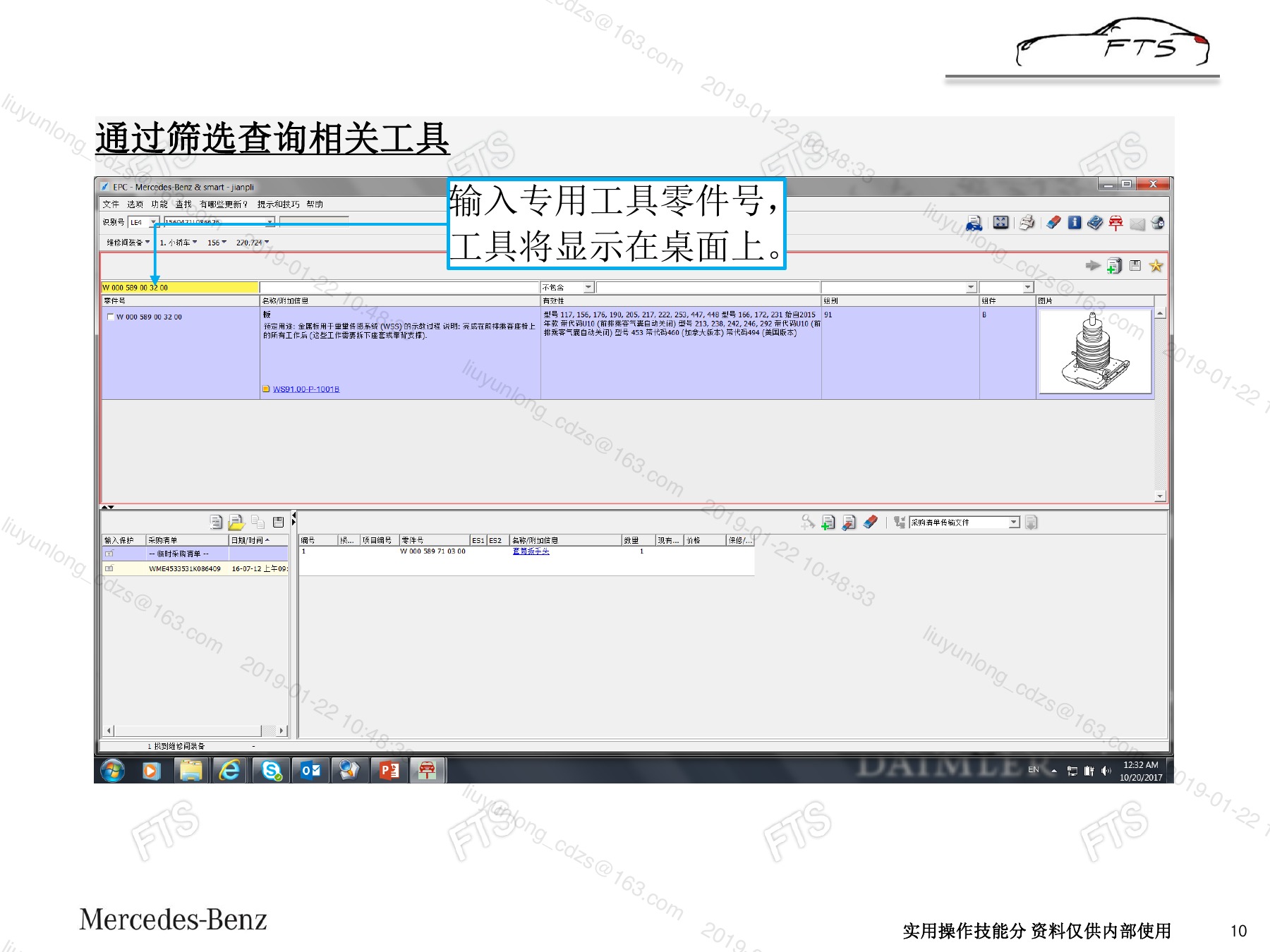Open the 270.724 dropdown
Viewport: 1270px width, 952px height.
click(253, 243)
